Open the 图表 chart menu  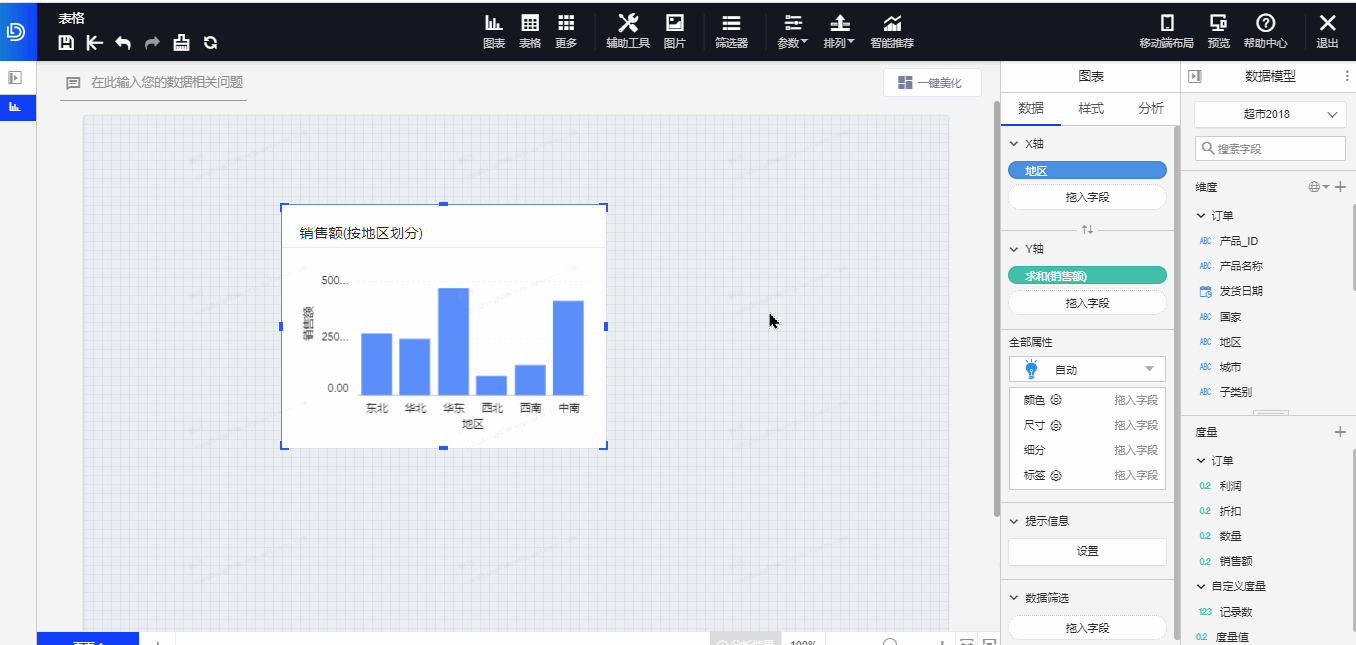[x=494, y=31]
